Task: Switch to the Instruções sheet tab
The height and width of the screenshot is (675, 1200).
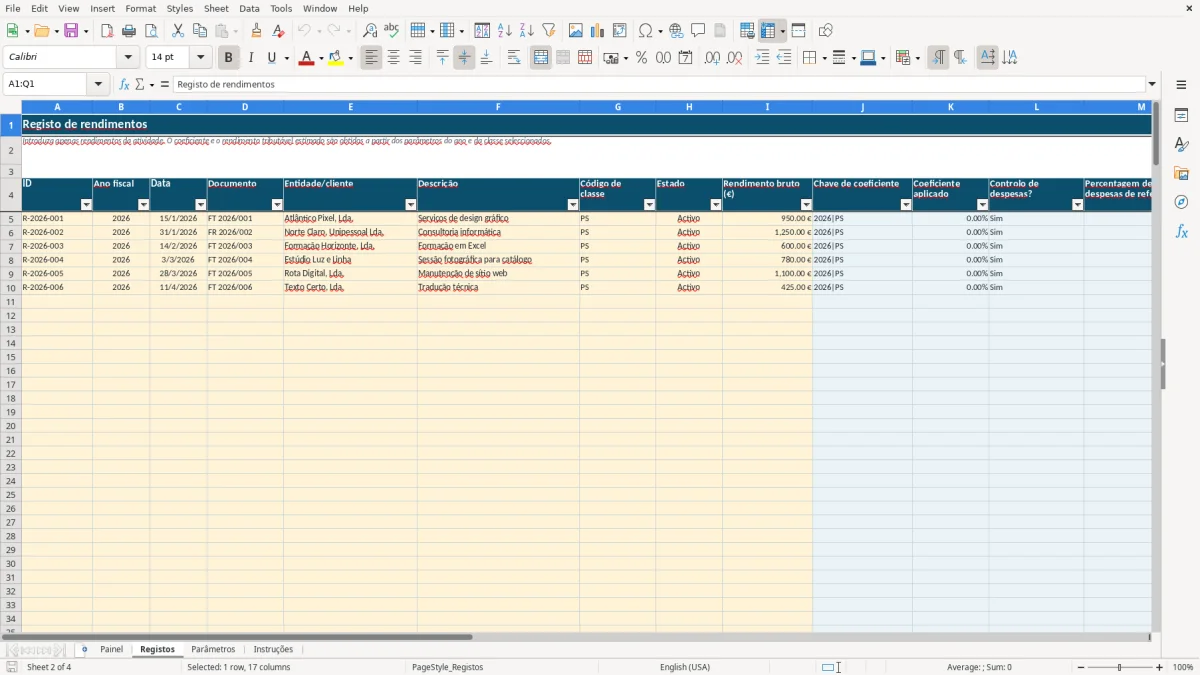Action: 273,650
